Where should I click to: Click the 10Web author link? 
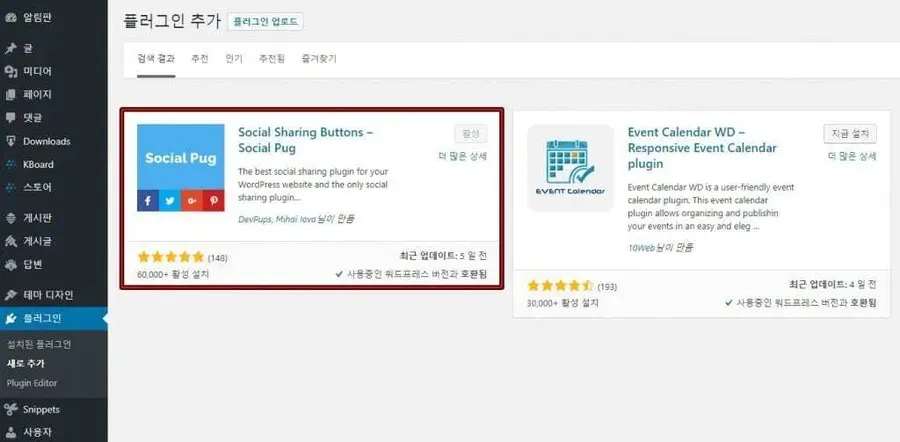coord(642,247)
